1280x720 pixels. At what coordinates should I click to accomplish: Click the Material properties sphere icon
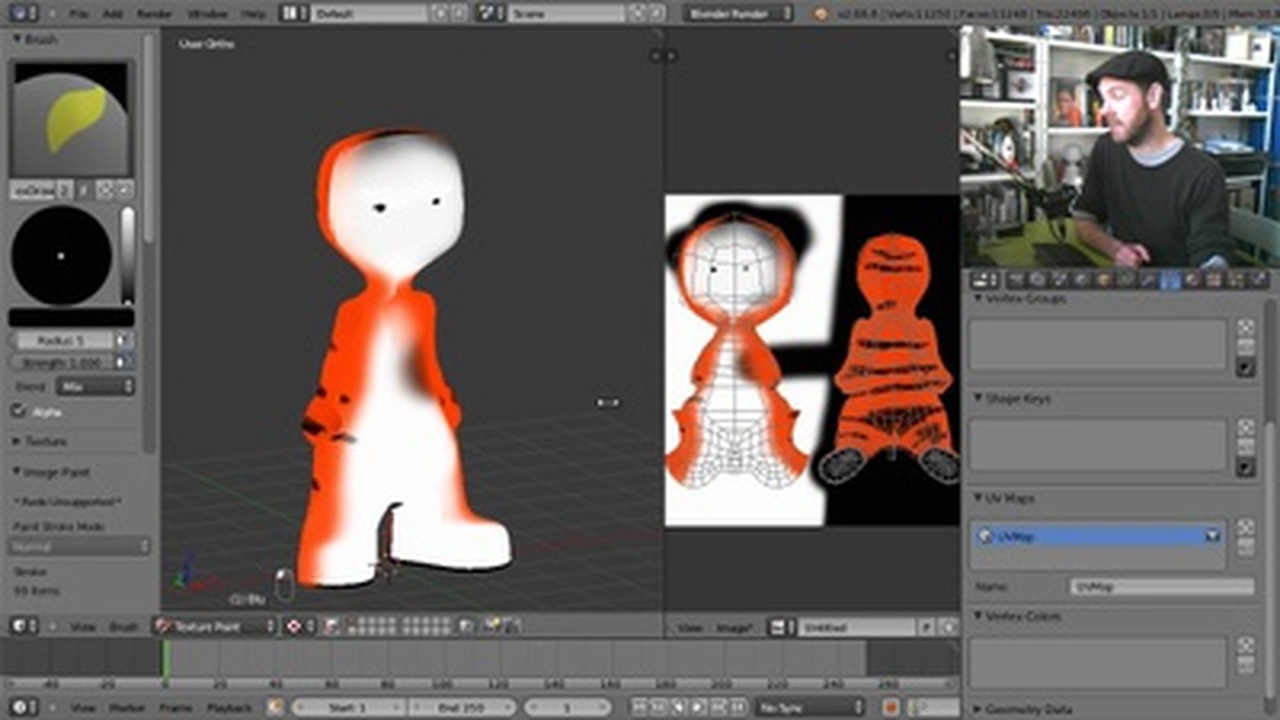coord(1191,281)
